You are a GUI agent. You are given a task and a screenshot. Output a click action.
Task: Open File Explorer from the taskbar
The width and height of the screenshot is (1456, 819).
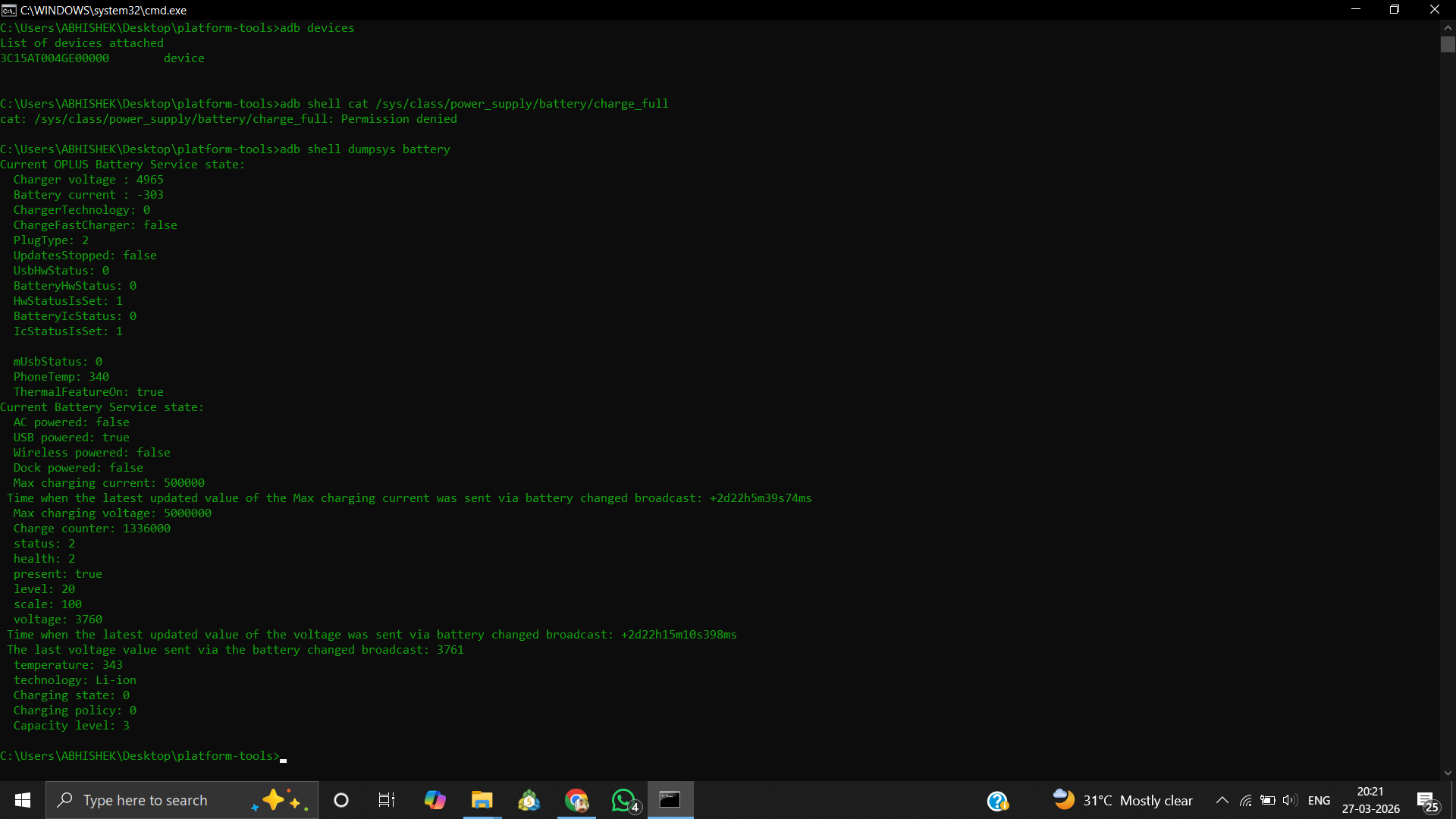click(482, 800)
